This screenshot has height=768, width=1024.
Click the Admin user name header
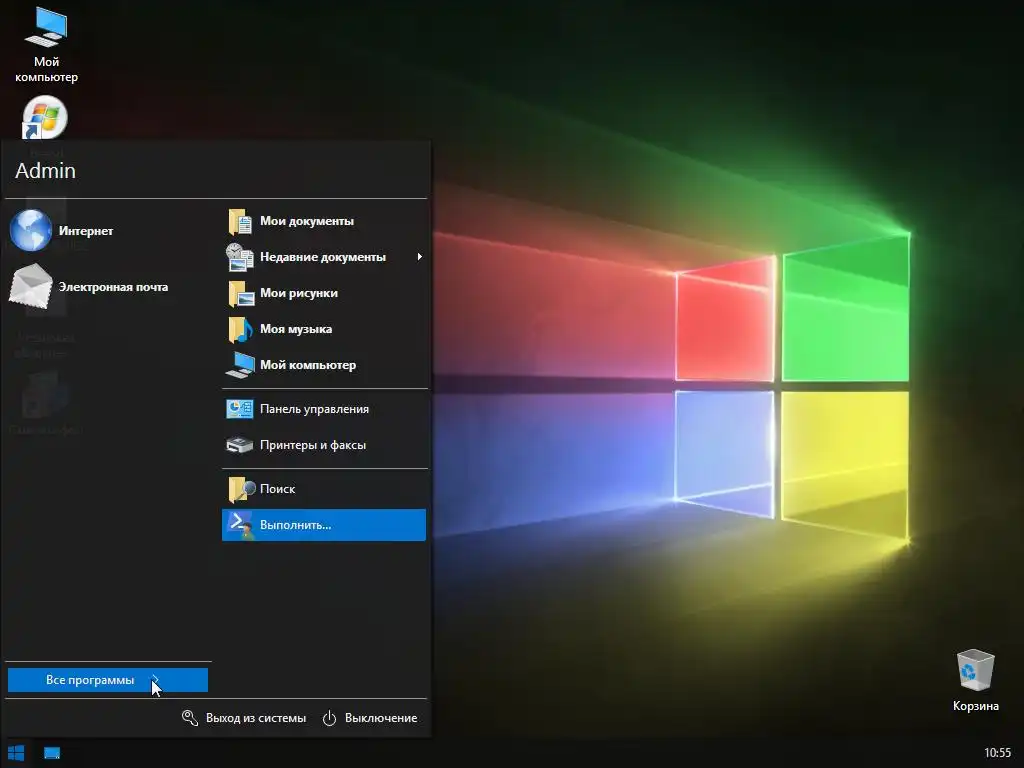pyautogui.click(x=45, y=170)
